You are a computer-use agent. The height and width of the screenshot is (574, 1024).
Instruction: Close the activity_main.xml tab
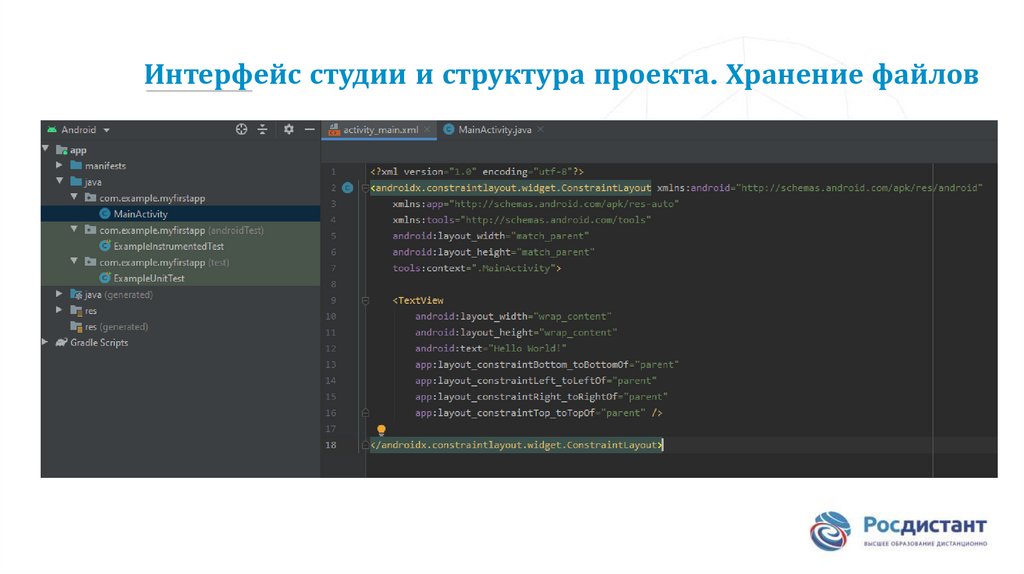(x=427, y=130)
